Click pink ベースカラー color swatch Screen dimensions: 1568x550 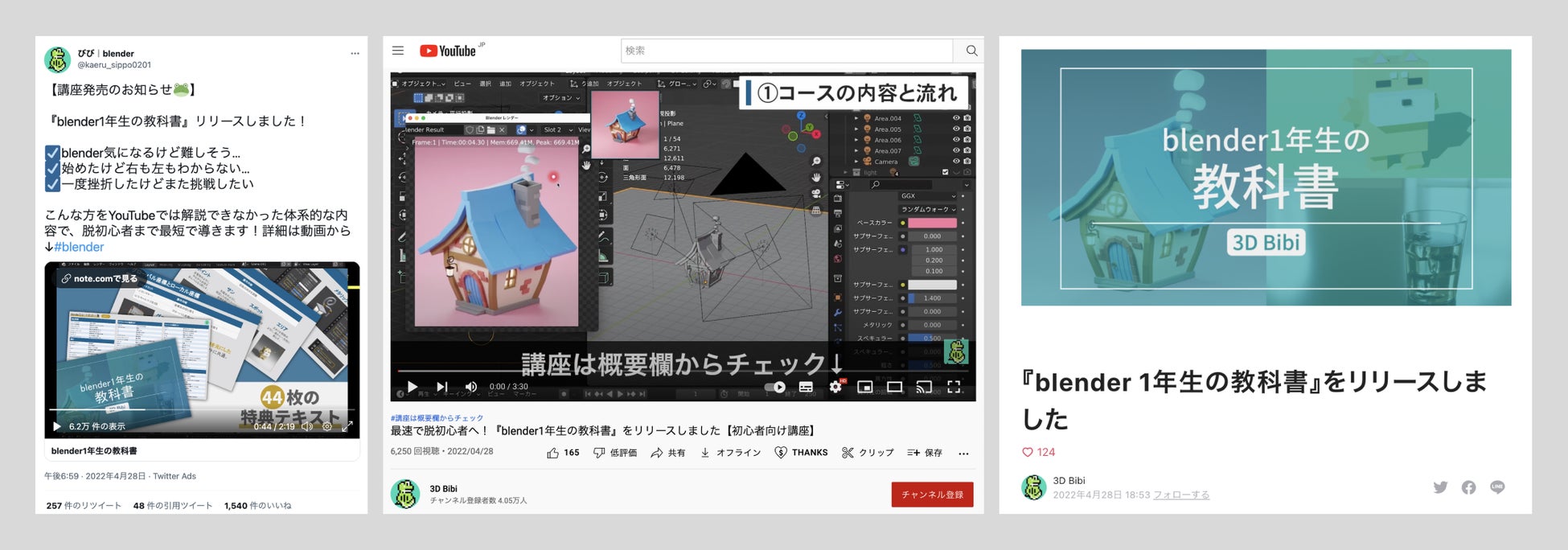(x=933, y=223)
